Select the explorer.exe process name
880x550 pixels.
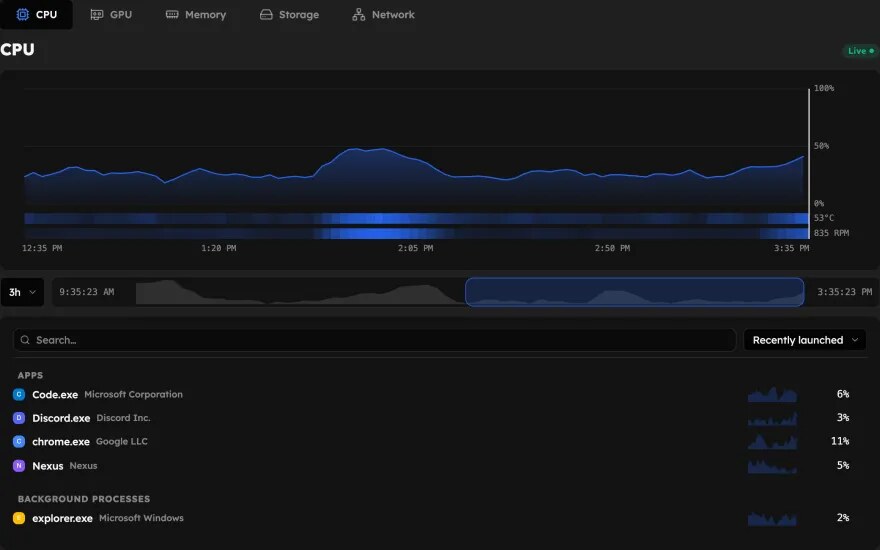click(62, 519)
